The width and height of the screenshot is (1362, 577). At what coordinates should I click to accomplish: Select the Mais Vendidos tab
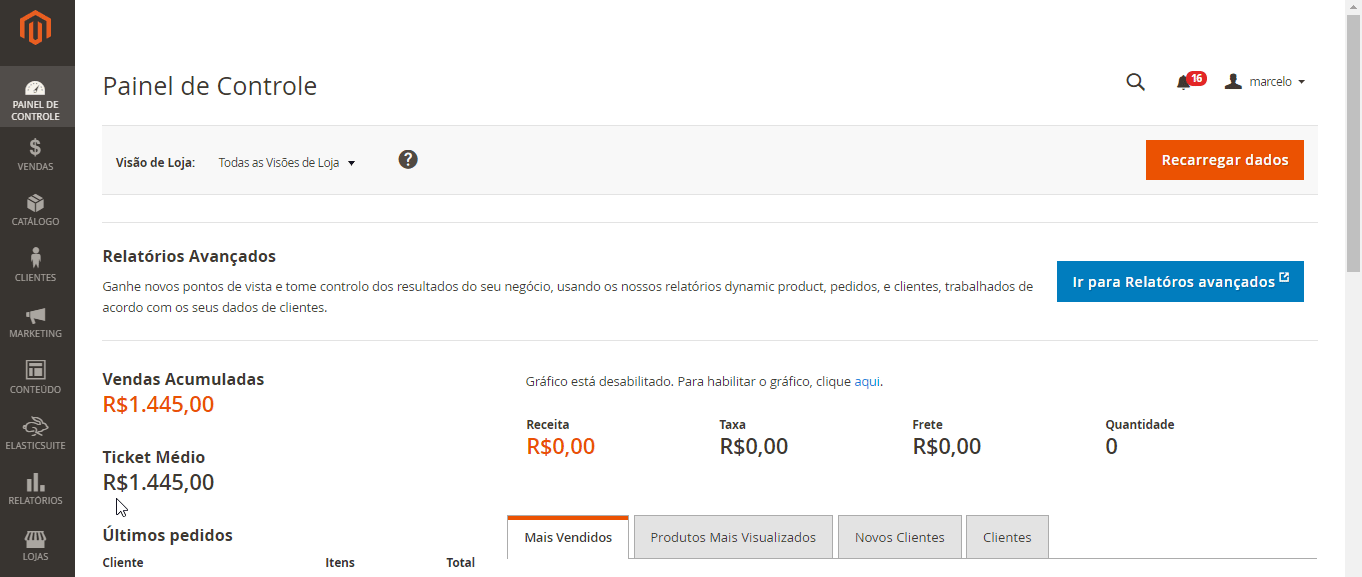point(568,537)
